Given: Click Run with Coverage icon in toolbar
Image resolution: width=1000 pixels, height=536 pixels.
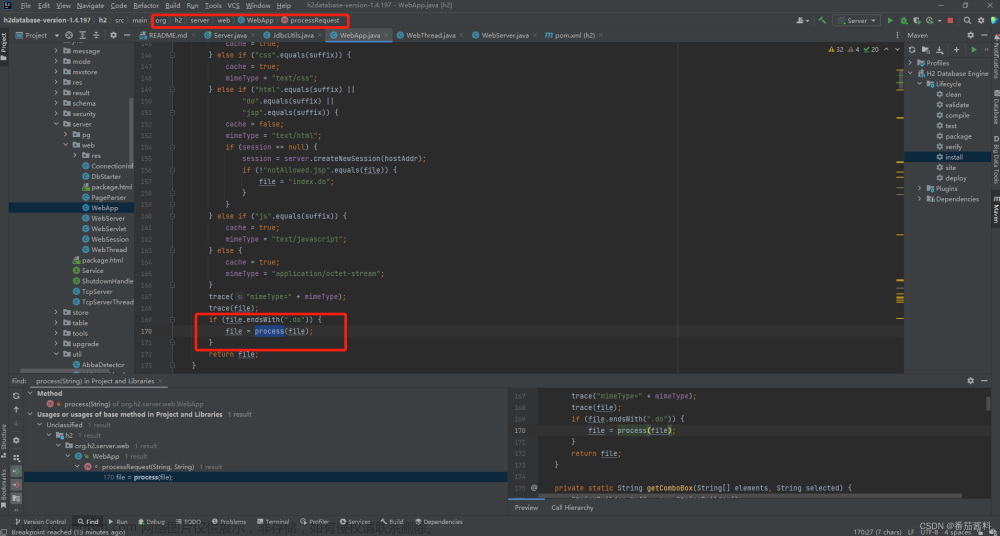Looking at the screenshot, I should (916, 20).
